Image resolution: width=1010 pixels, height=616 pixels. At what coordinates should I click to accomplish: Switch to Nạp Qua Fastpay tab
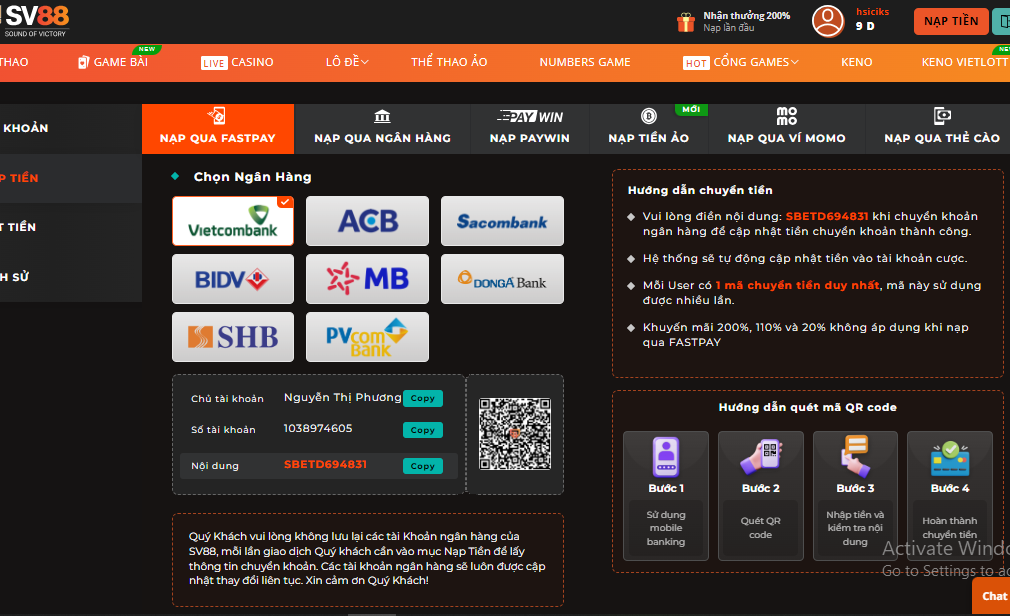coord(218,129)
